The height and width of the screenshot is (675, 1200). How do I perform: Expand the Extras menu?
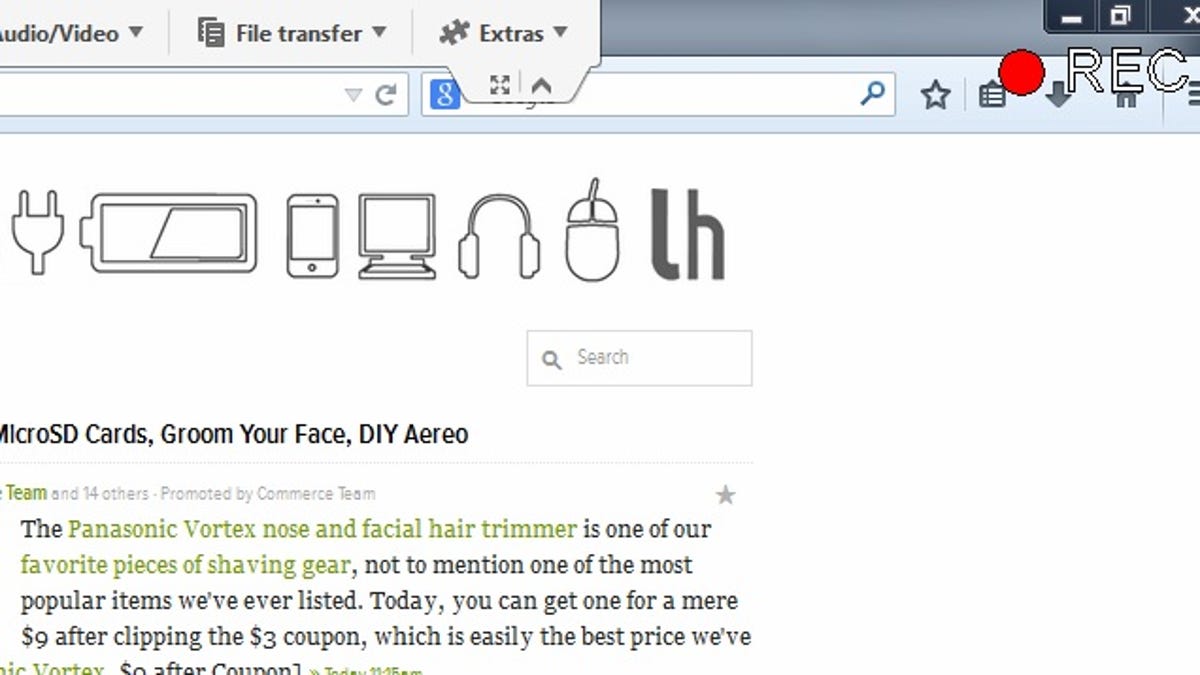pyautogui.click(x=504, y=33)
